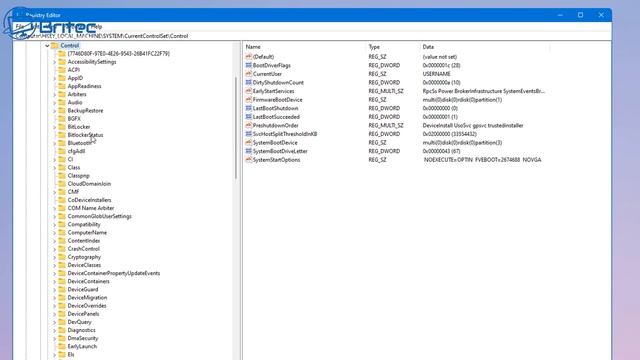
Task: Expand the Class key
Action: pos(55,167)
